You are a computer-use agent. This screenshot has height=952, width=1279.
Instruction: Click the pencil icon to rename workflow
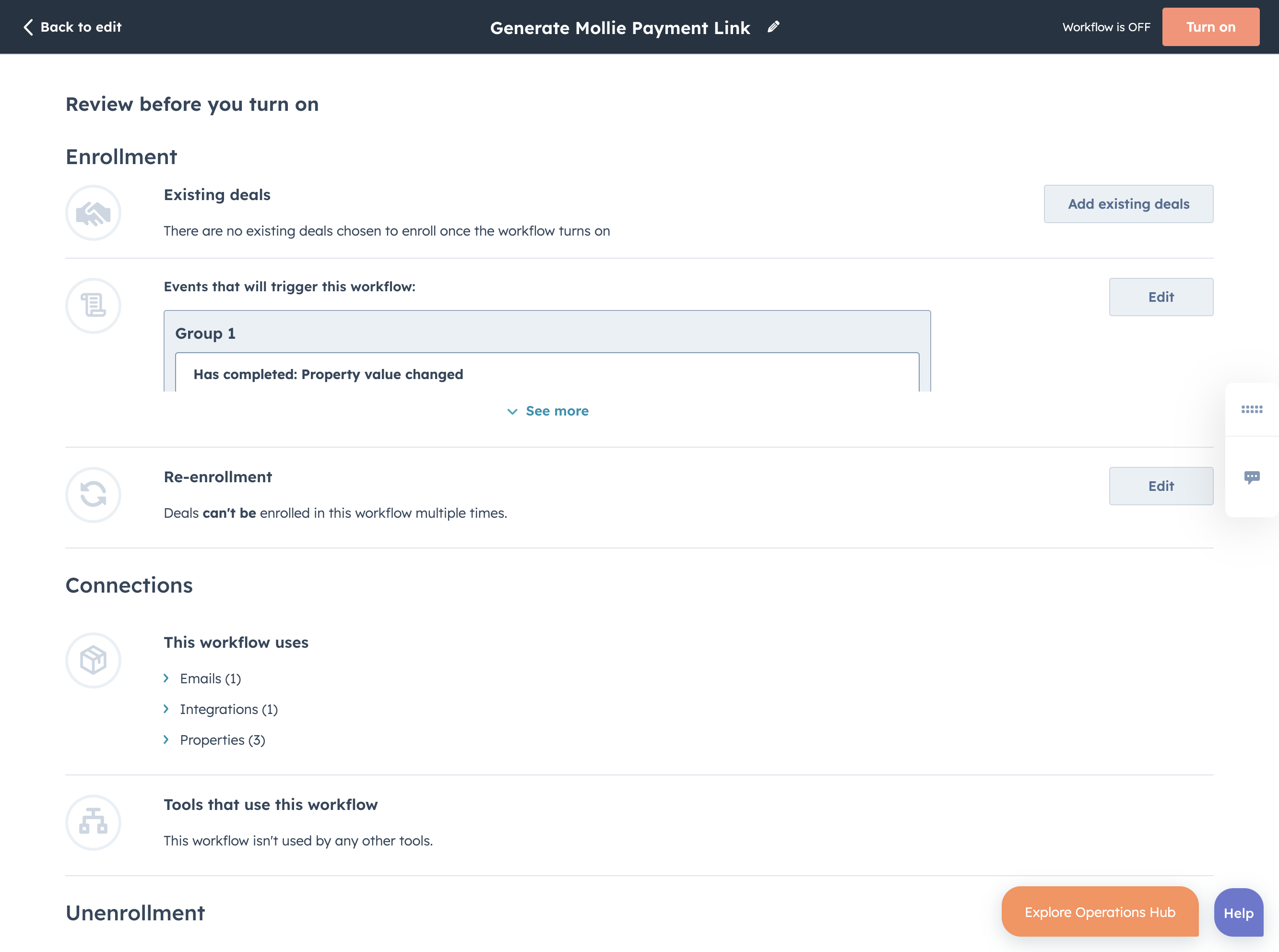click(774, 26)
